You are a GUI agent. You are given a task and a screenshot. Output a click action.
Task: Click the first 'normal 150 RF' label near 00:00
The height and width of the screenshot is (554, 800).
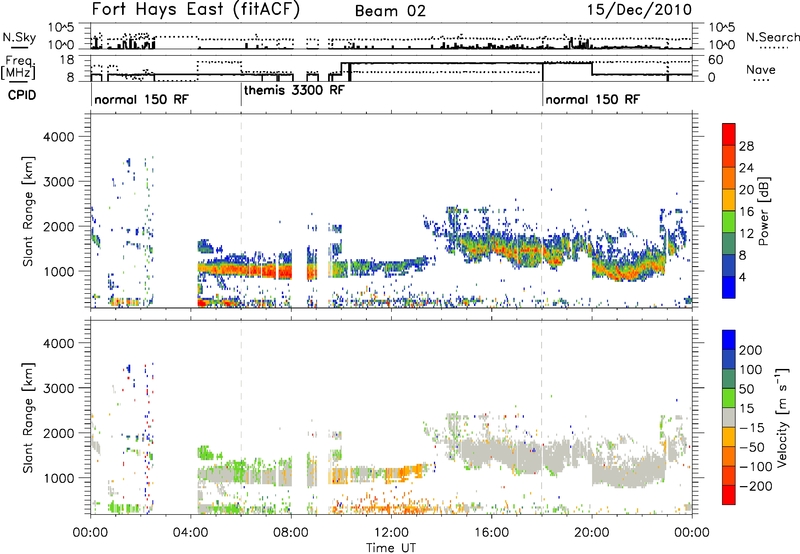tap(141, 99)
